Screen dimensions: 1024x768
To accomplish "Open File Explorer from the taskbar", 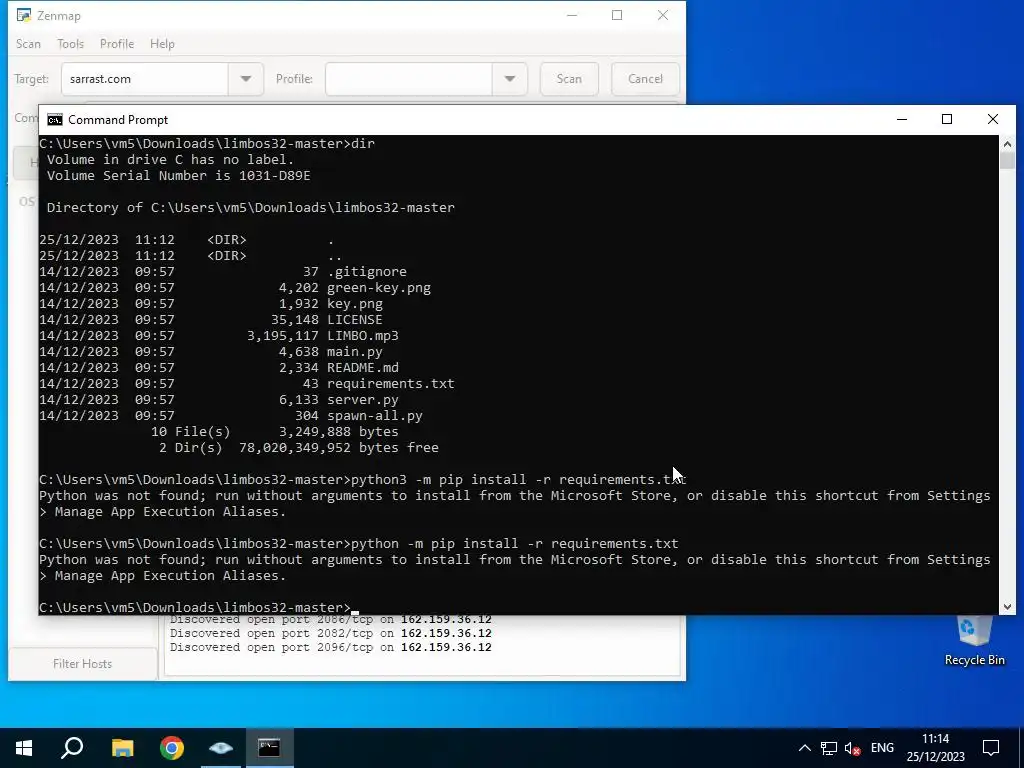I will tap(122, 748).
